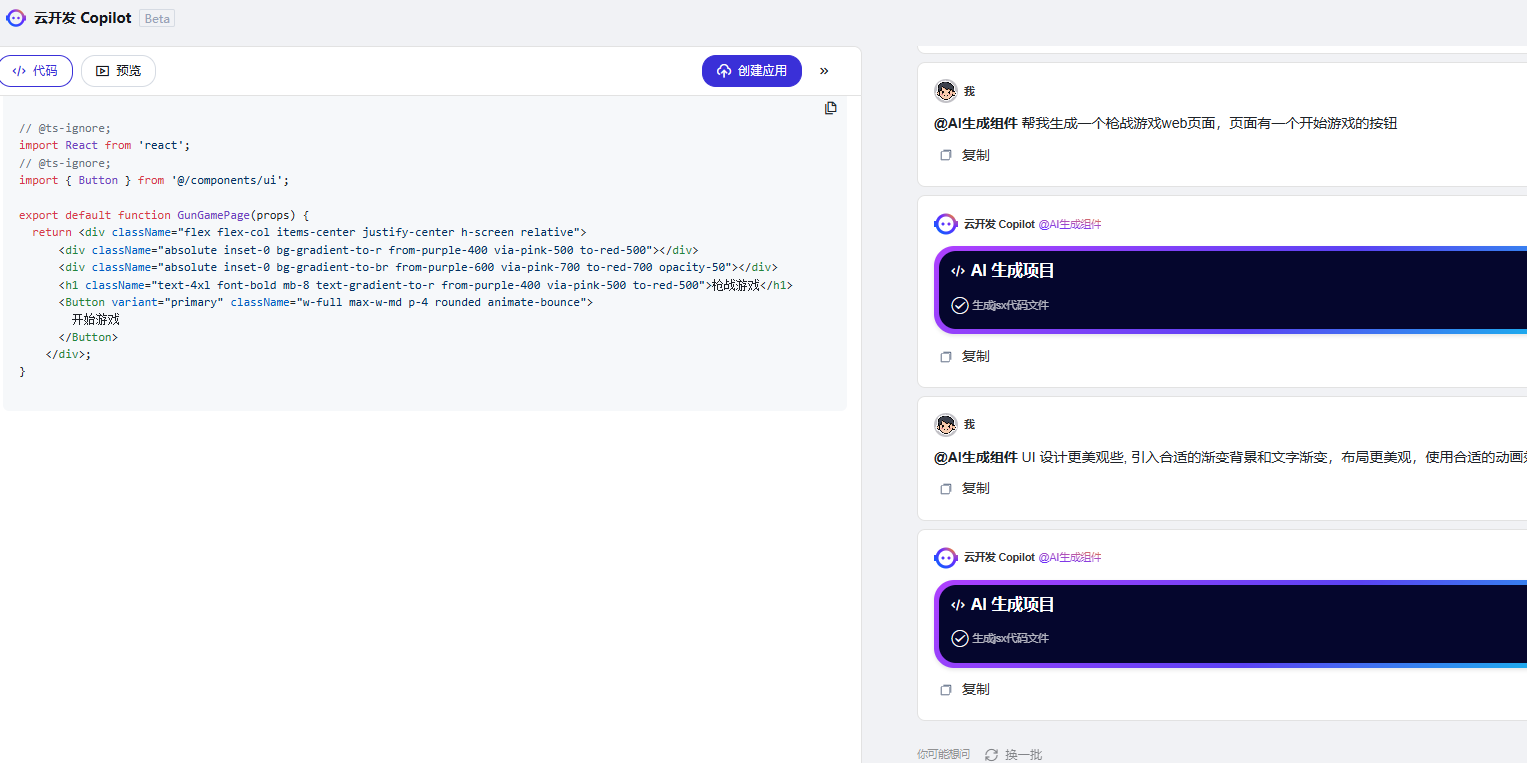The height and width of the screenshot is (763, 1527).
Task: Collapse panel with double chevron icon
Action: pos(824,71)
